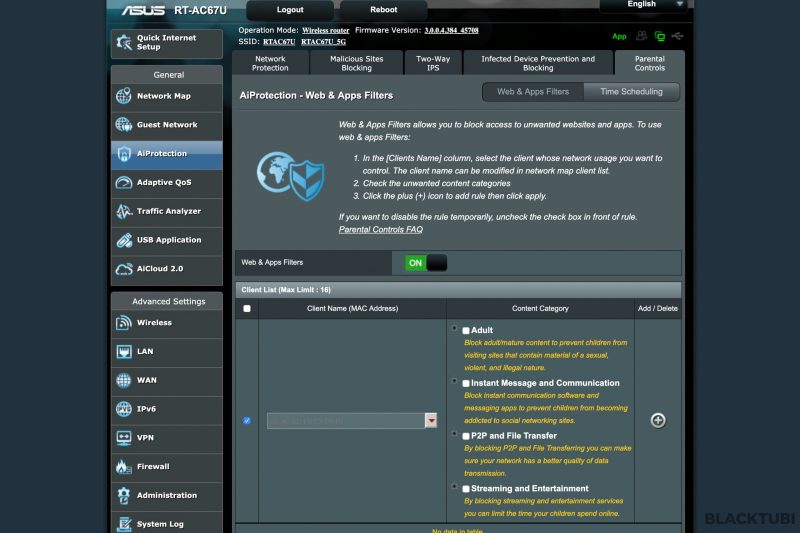The image size is (800, 533).
Task: Open the client name dropdown arrow
Action: pyautogui.click(x=431, y=420)
